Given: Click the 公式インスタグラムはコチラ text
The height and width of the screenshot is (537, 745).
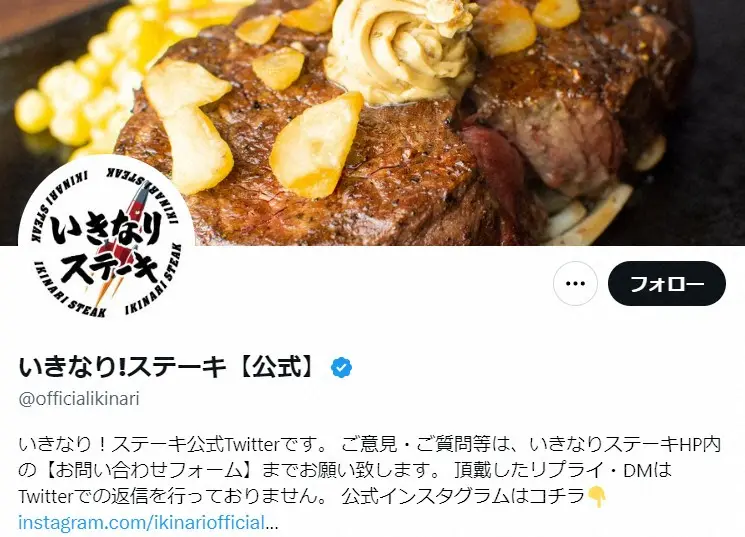Looking at the screenshot, I should click(463, 496).
